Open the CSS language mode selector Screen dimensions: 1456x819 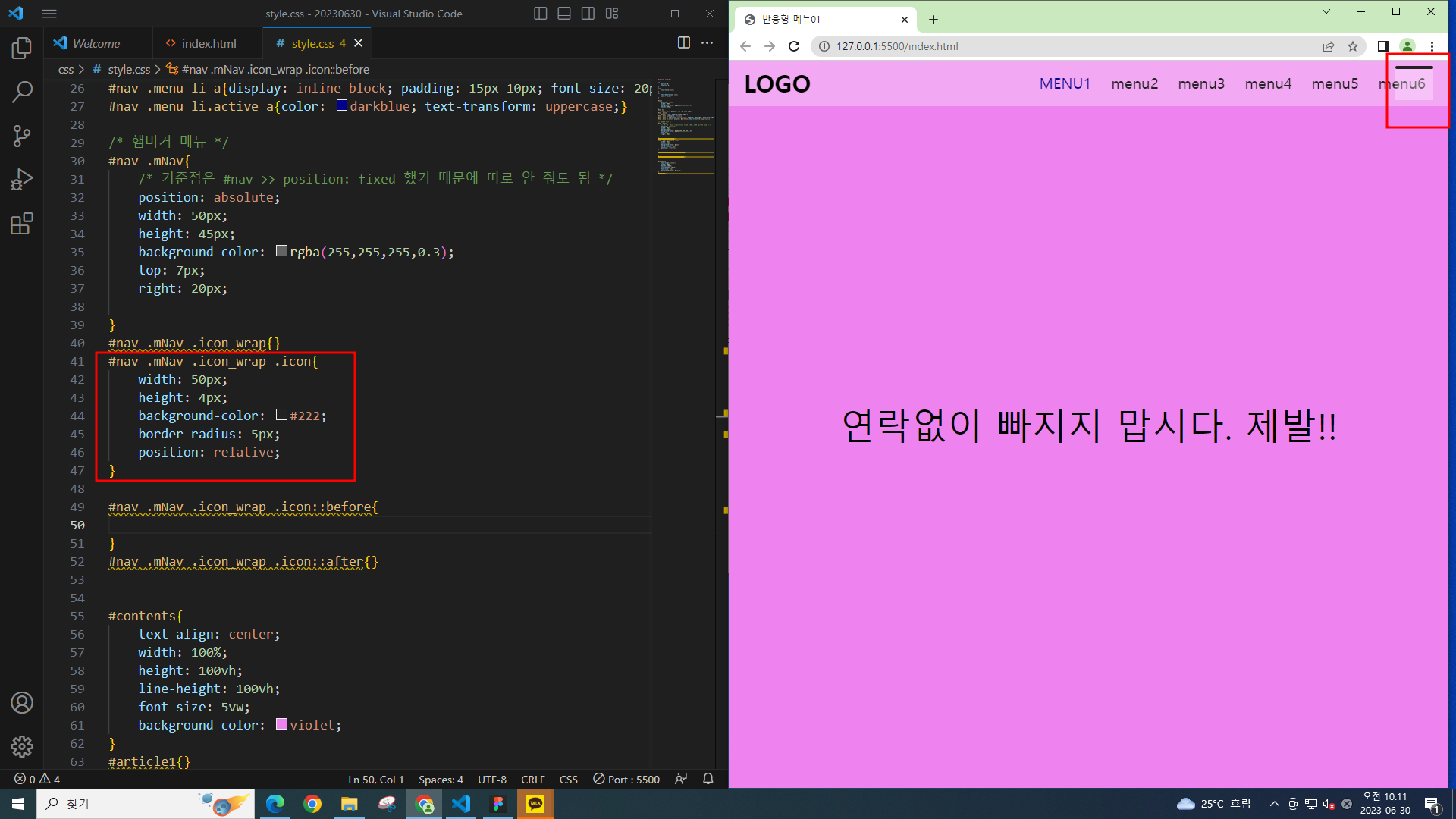click(568, 780)
